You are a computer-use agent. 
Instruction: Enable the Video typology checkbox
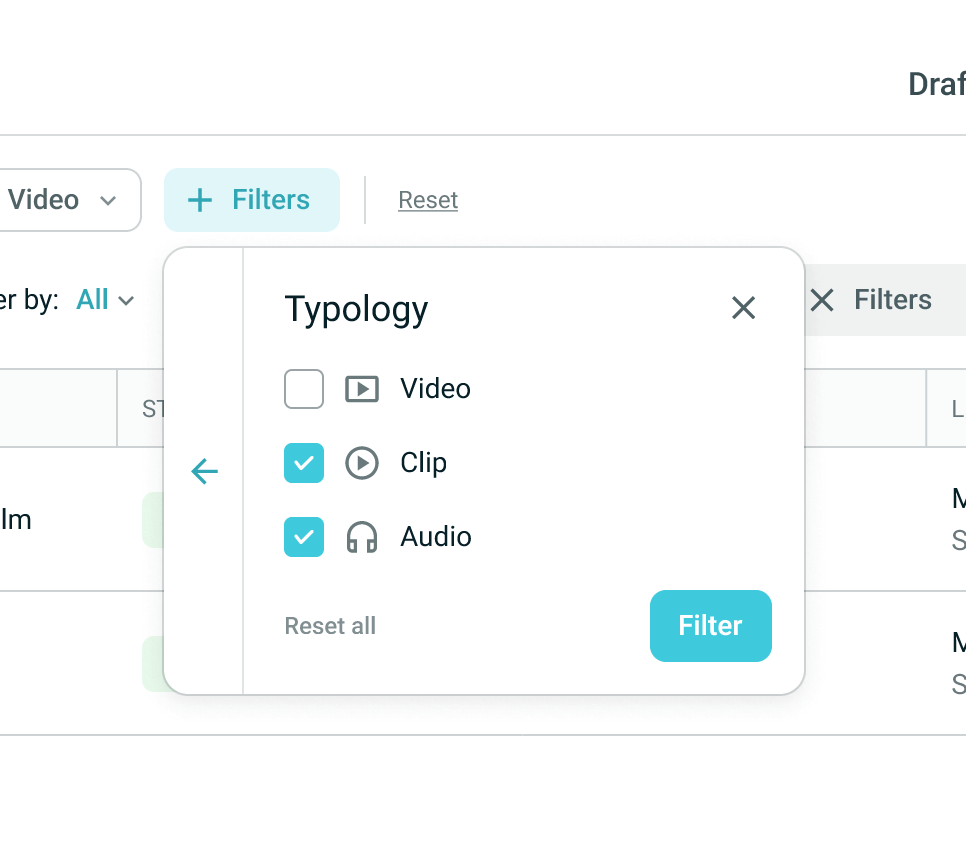304,389
